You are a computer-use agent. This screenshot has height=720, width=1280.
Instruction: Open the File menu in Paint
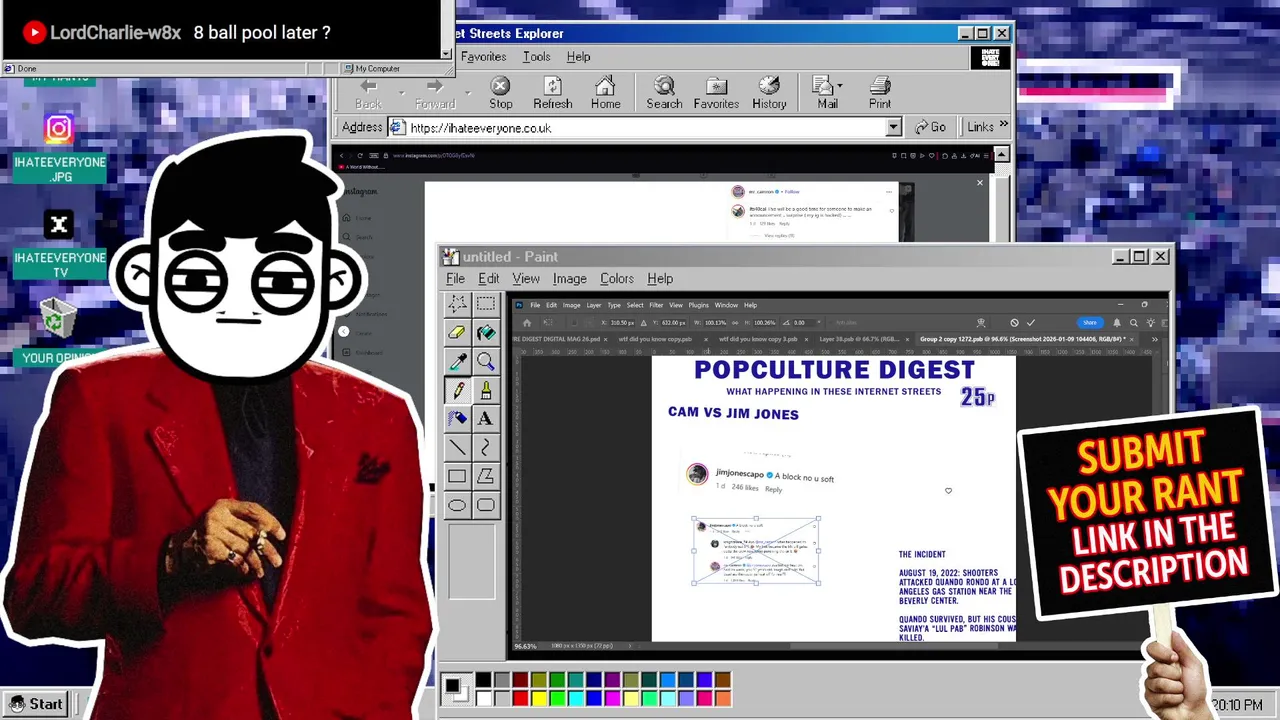coord(455,279)
